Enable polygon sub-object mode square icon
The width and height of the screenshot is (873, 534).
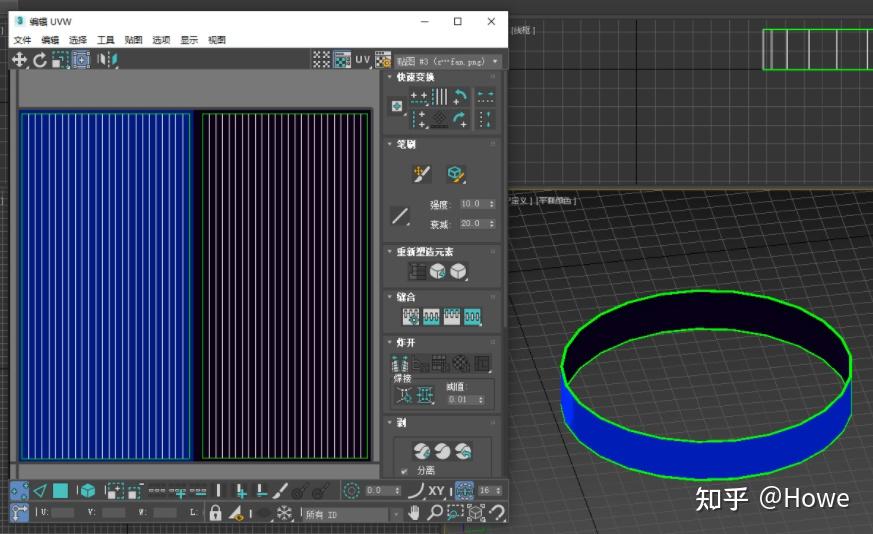point(60,491)
